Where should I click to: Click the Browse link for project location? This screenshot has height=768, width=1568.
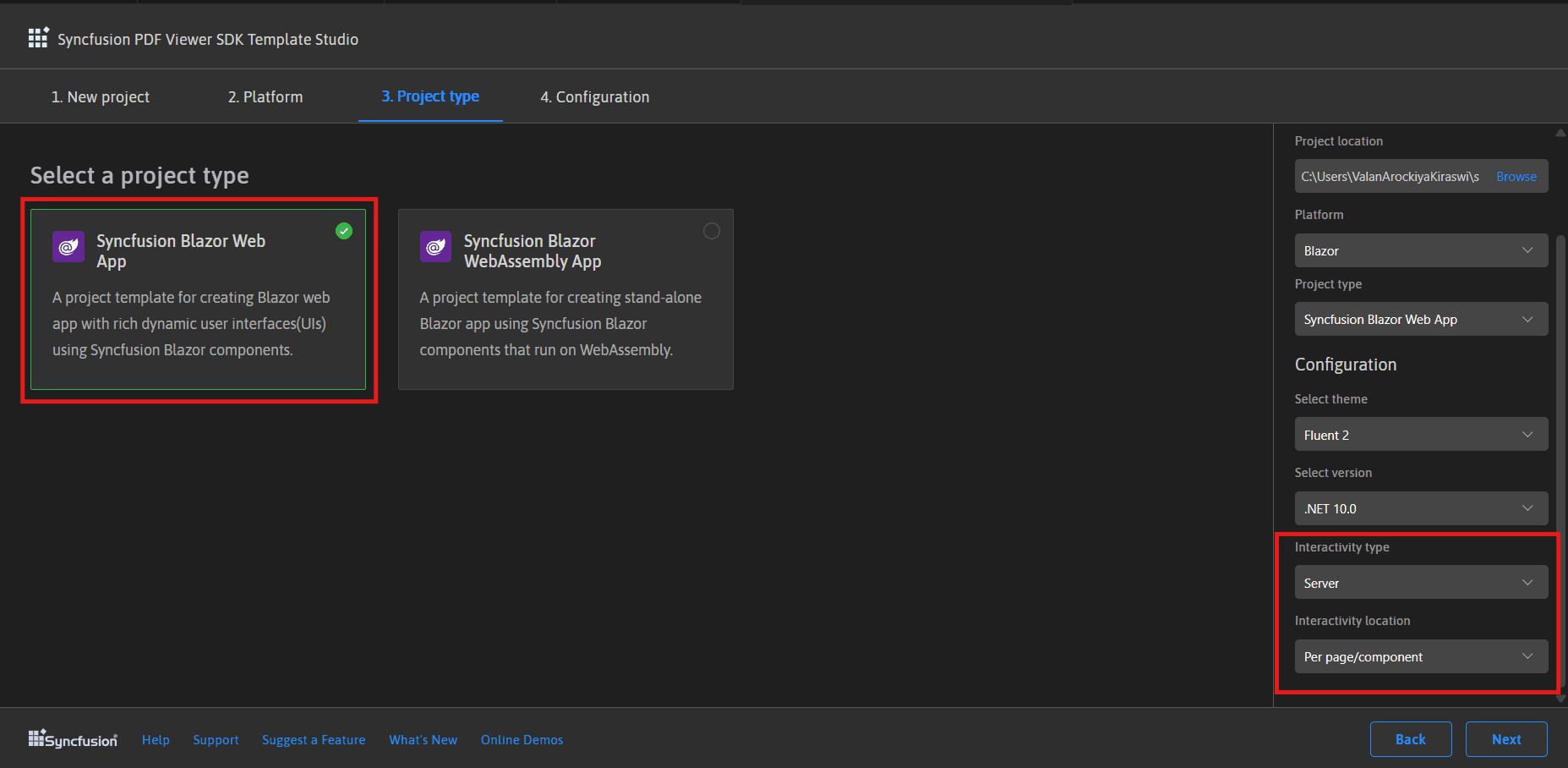tap(1516, 177)
